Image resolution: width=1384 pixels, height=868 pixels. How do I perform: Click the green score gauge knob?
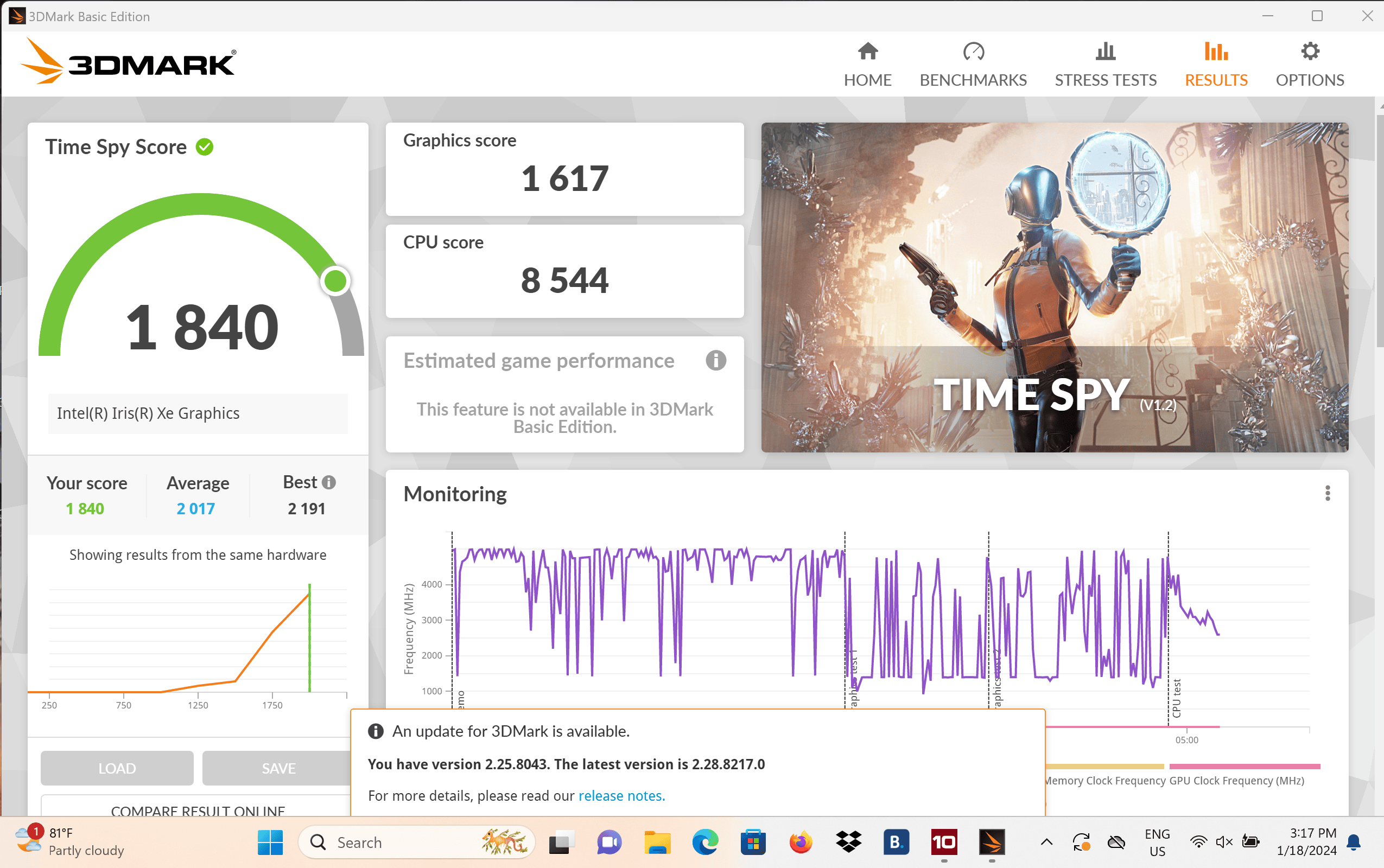[335, 282]
